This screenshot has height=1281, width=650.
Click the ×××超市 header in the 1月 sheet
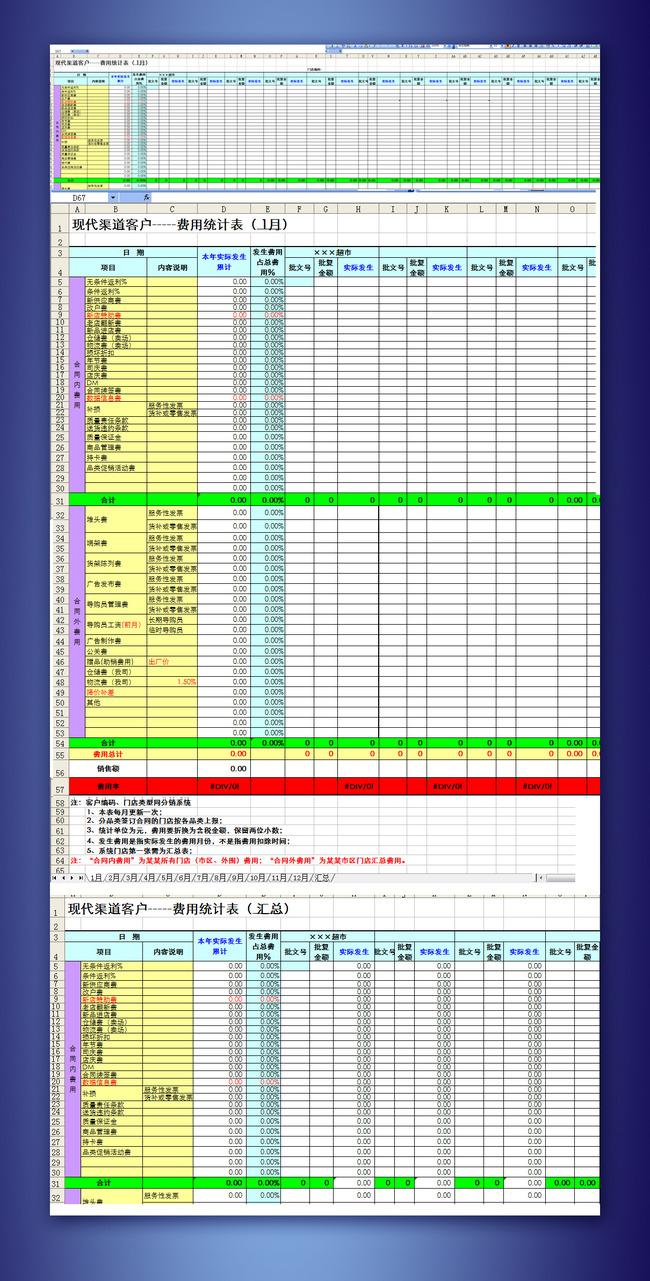pos(331,253)
